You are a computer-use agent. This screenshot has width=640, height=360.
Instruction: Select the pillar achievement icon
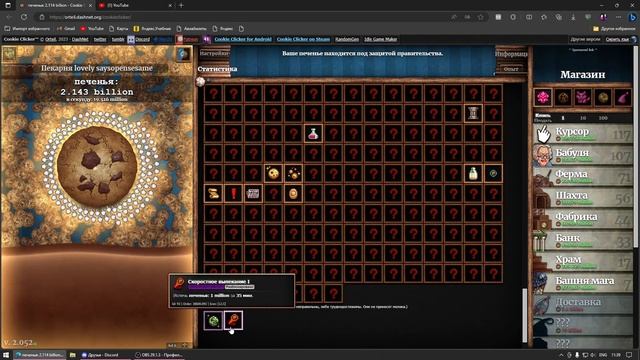click(473, 113)
